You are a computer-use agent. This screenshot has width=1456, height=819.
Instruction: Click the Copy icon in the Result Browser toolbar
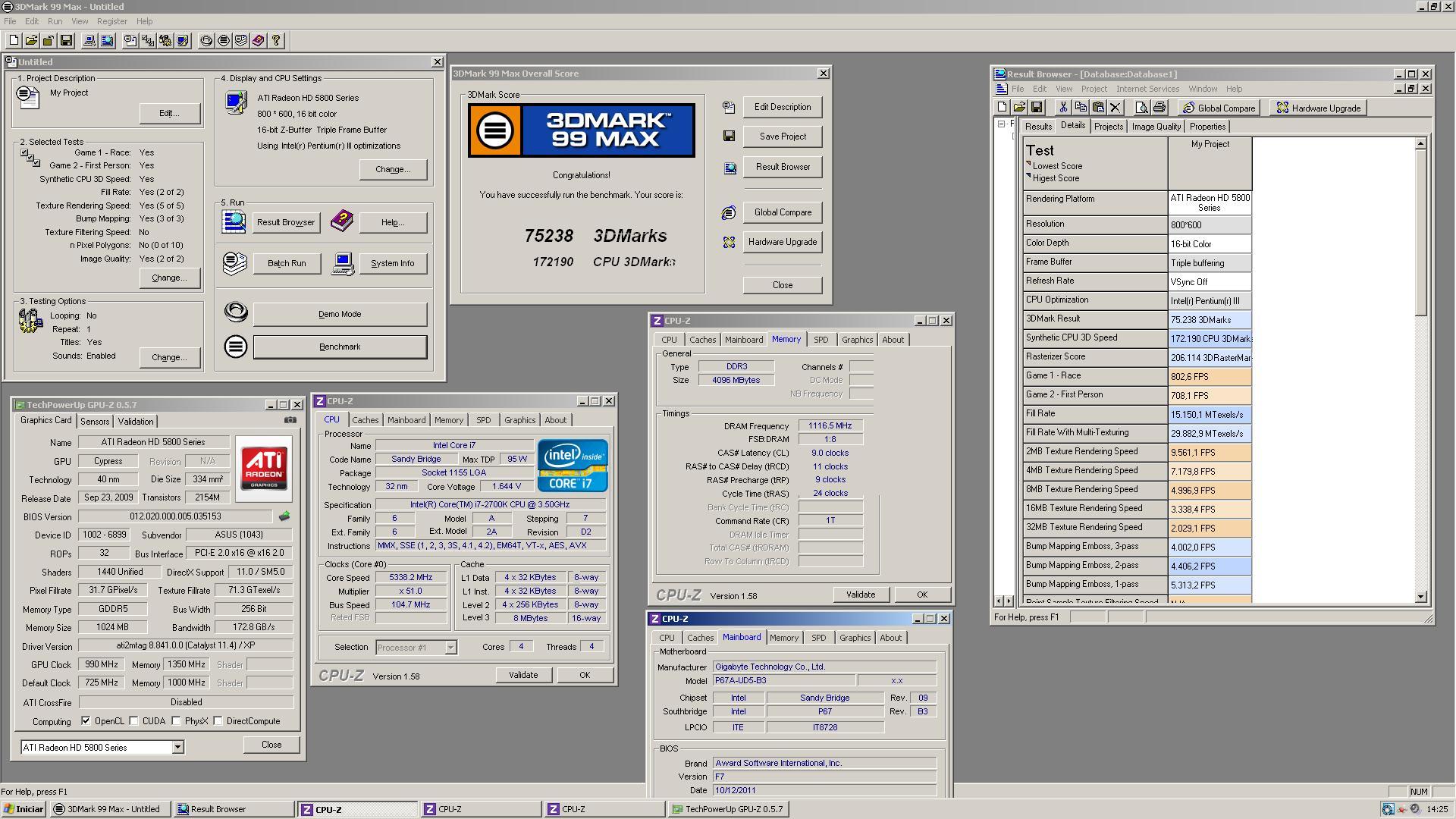1081,108
